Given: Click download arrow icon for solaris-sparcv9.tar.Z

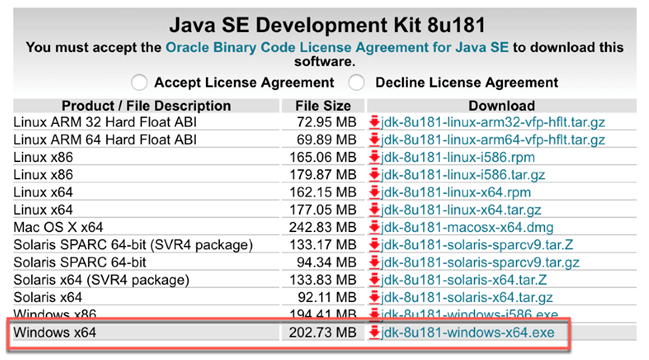Looking at the screenshot, I should point(375,245).
